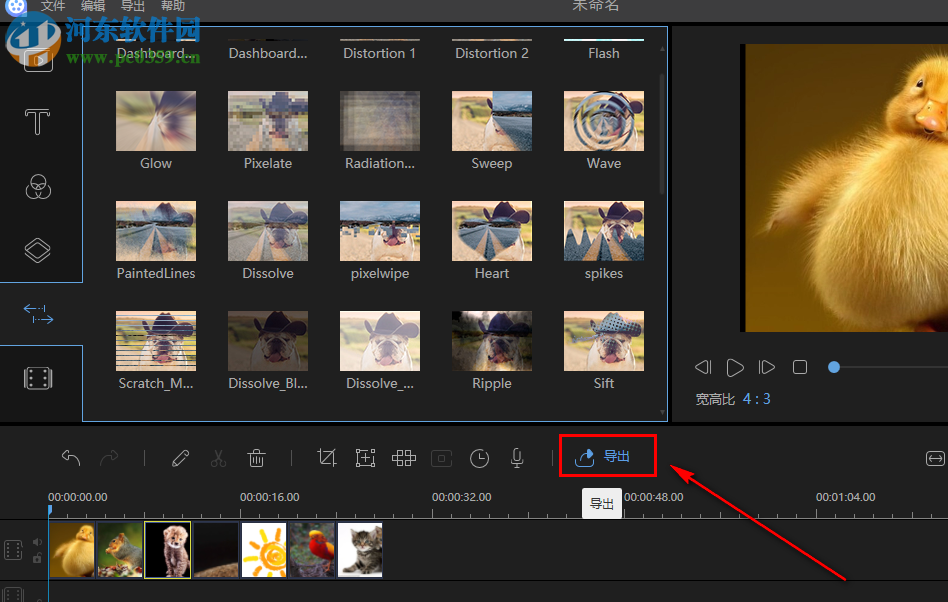Stop the preview playback
948x602 pixels.
coord(800,367)
